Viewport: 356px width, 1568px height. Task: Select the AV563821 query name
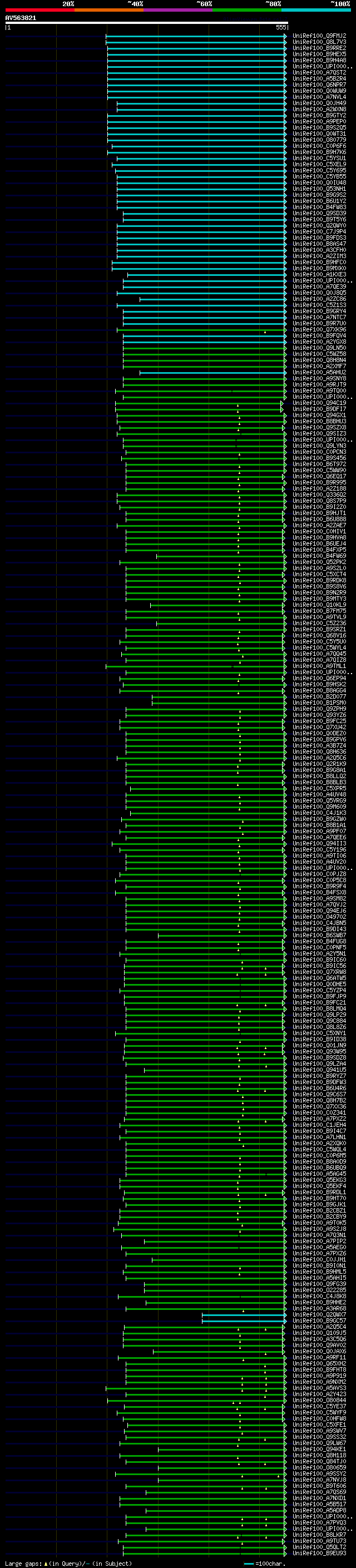(21, 18)
